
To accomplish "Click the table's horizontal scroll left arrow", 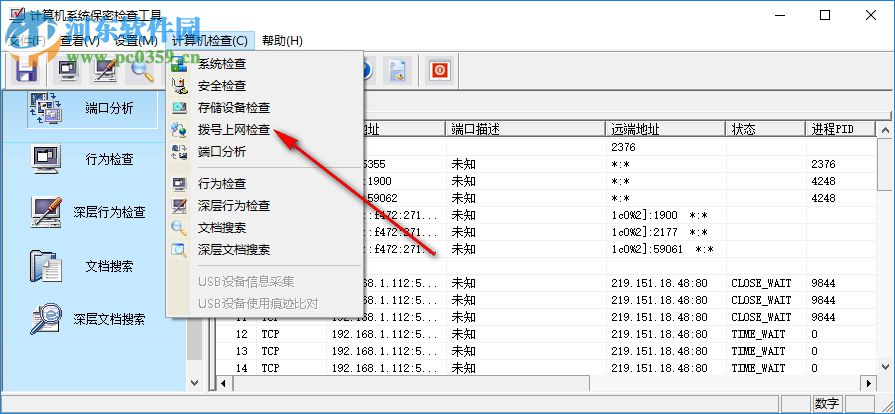I will [x=223, y=383].
